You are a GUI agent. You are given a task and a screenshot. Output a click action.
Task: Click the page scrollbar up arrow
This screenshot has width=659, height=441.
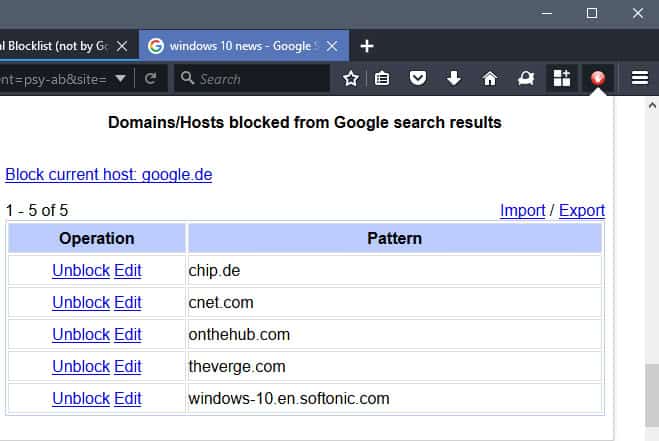(652, 106)
